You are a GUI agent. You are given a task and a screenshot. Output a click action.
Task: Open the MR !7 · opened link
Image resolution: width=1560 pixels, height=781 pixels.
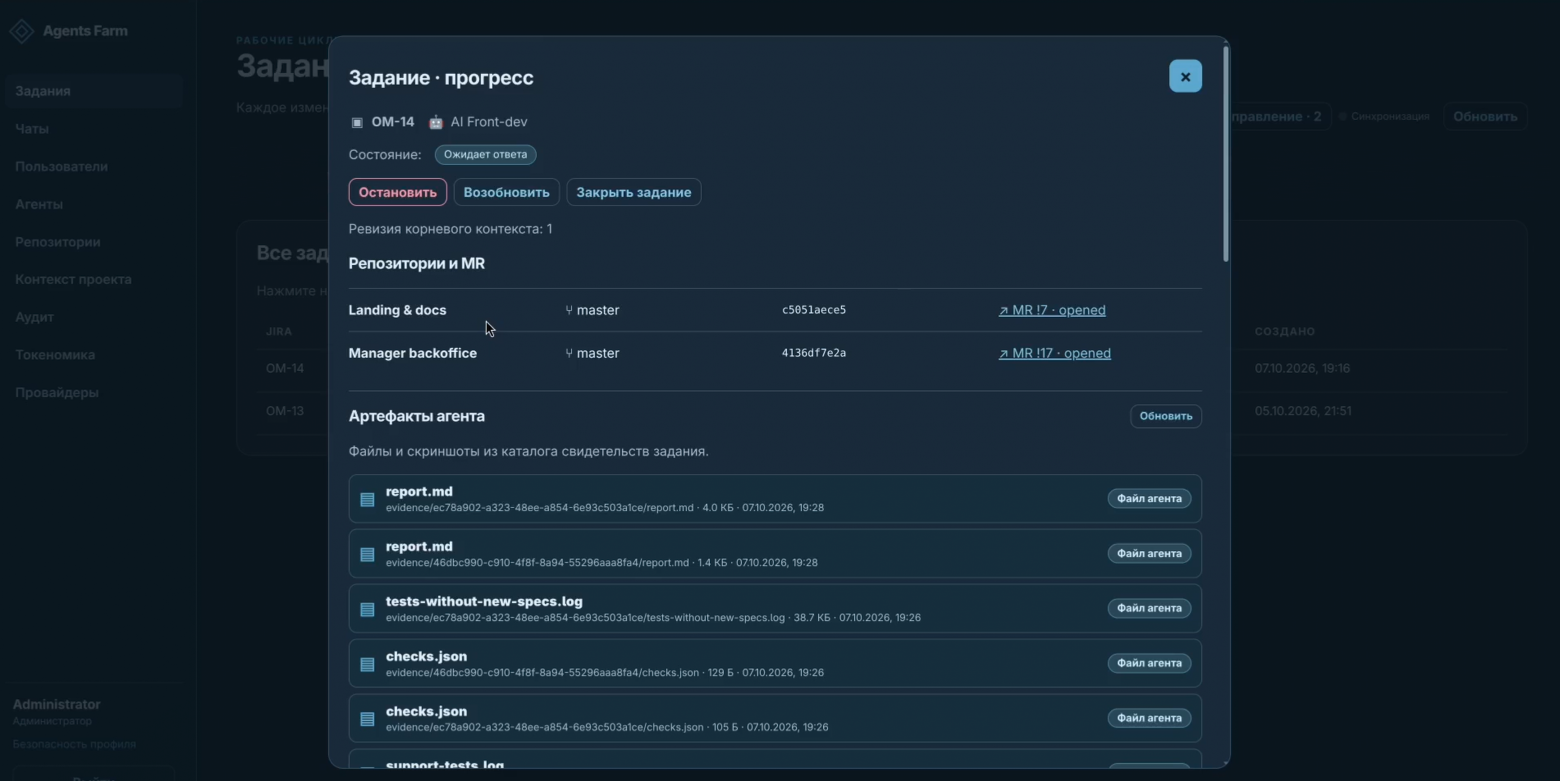[x=1052, y=310]
